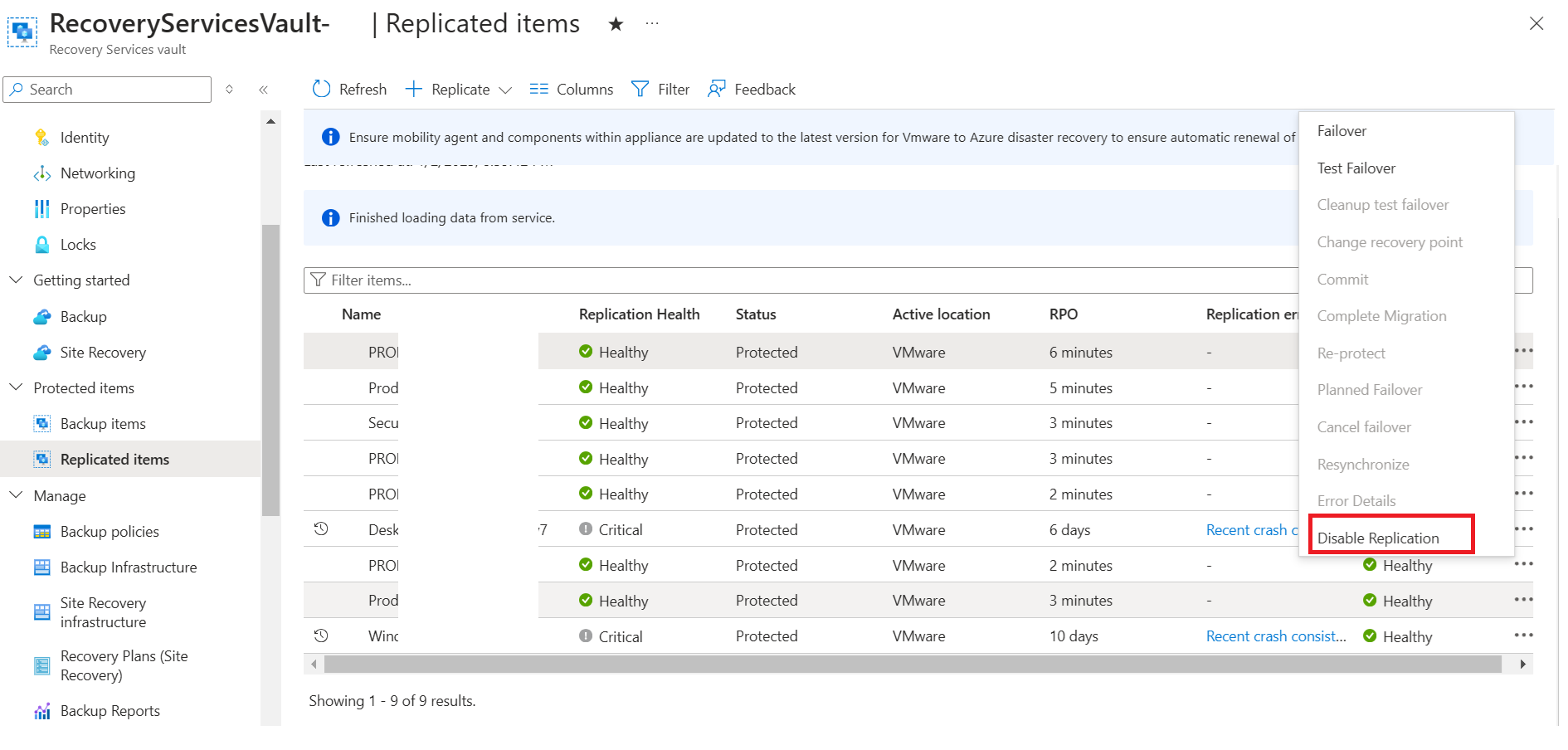Select the 5 minutes RPO cell
Image resolution: width=1568 pixels, height=750 pixels.
(1081, 388)
